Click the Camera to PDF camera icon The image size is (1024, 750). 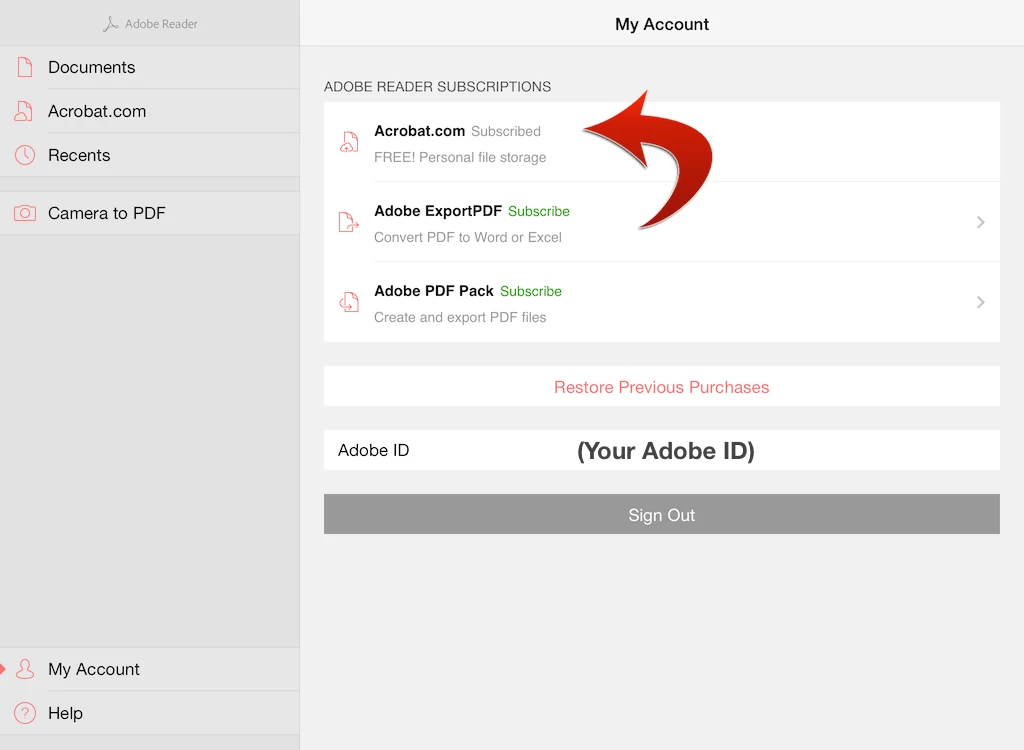pos(25,213)
